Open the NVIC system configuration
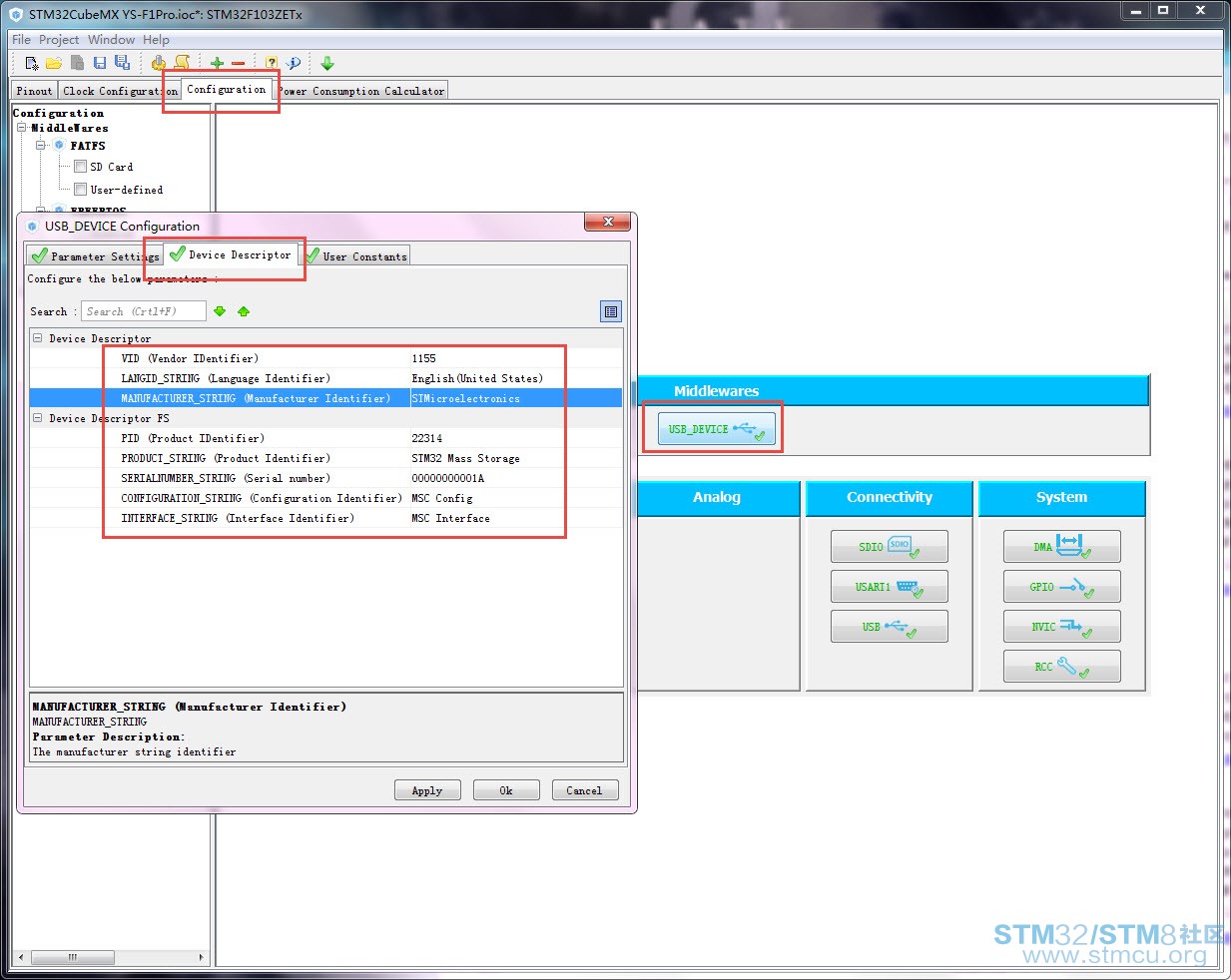 [1061, 627]
